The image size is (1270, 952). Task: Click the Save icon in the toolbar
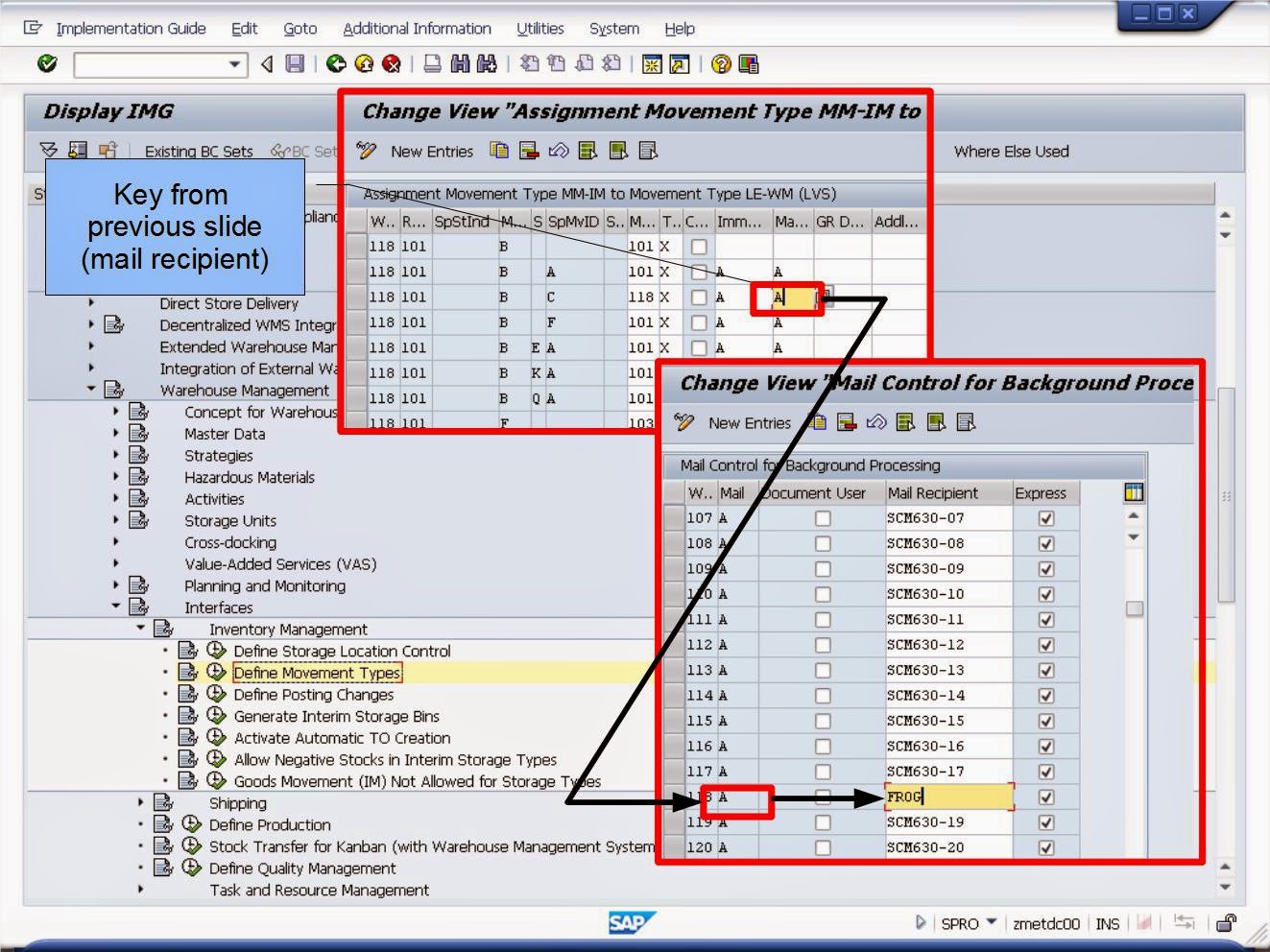[x=293, y=64]
